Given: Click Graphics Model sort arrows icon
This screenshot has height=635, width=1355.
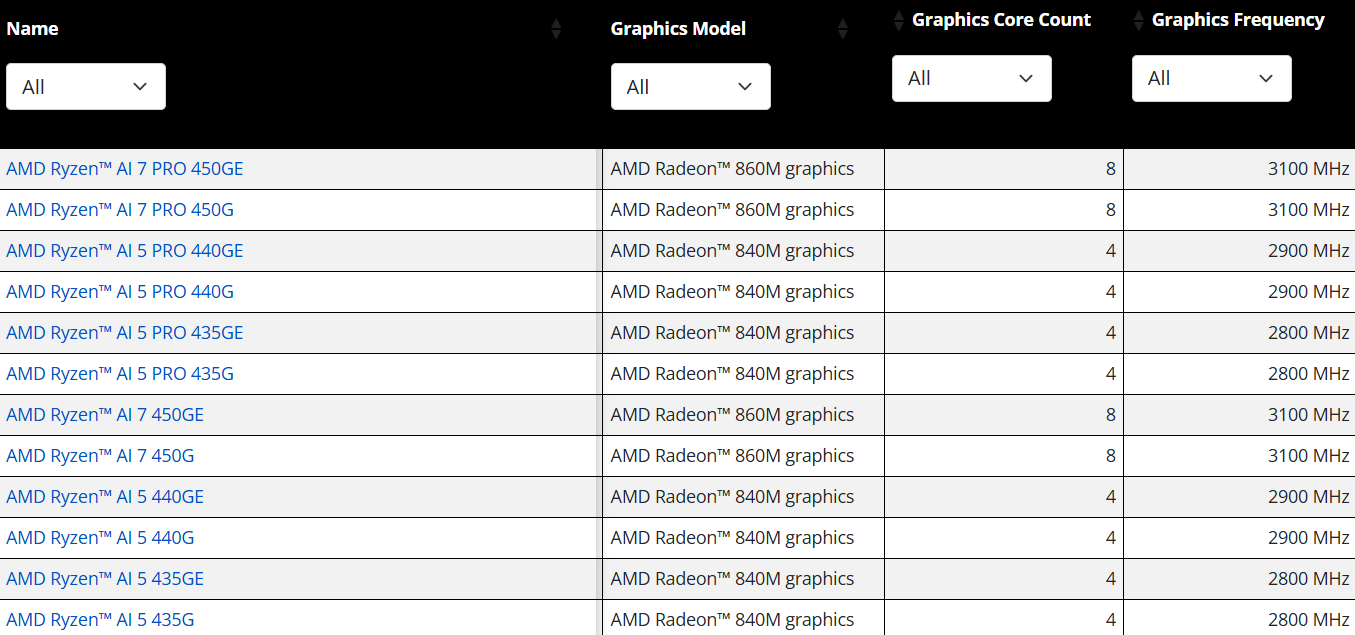Looking at the screenshot, I should click(842, 29).
